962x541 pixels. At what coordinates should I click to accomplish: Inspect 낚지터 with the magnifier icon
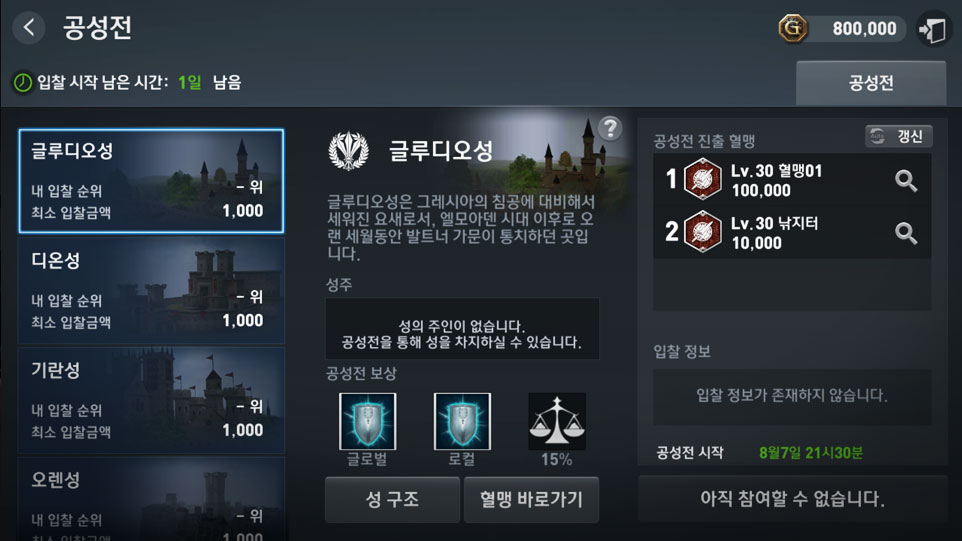pyautogui.click(x=906, y=233)
